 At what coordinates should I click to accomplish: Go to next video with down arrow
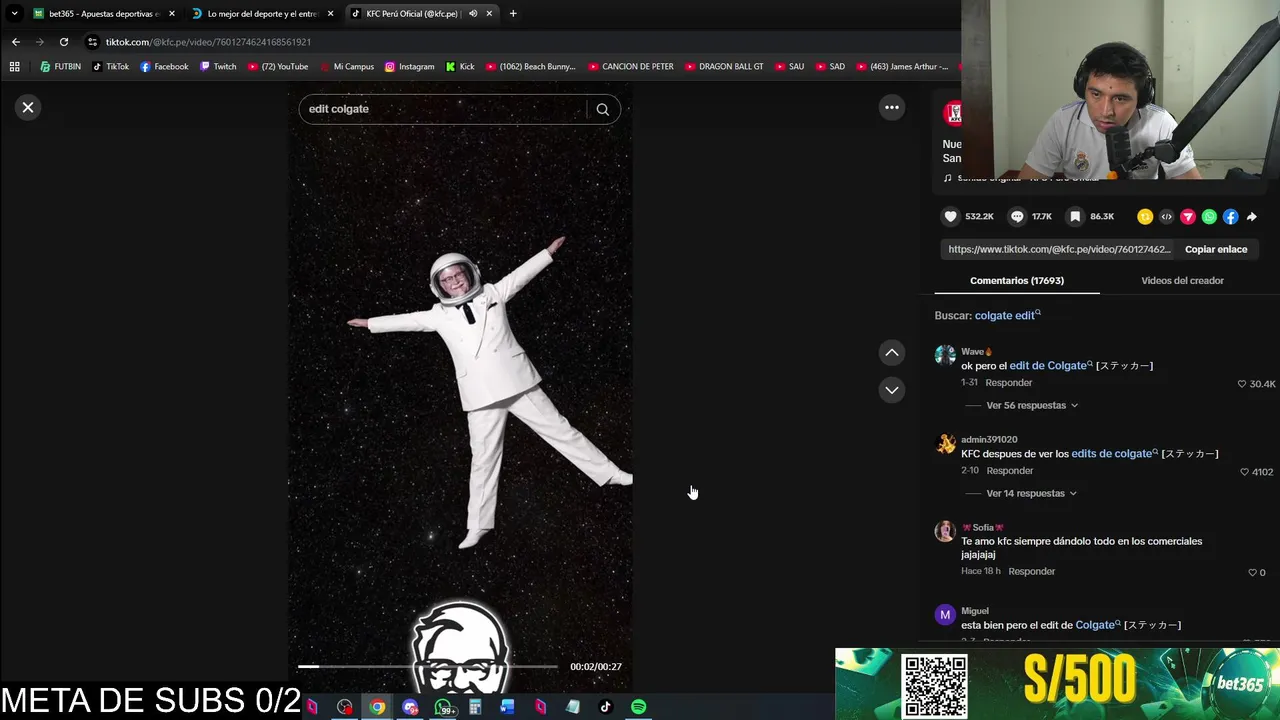pos(892,390)
